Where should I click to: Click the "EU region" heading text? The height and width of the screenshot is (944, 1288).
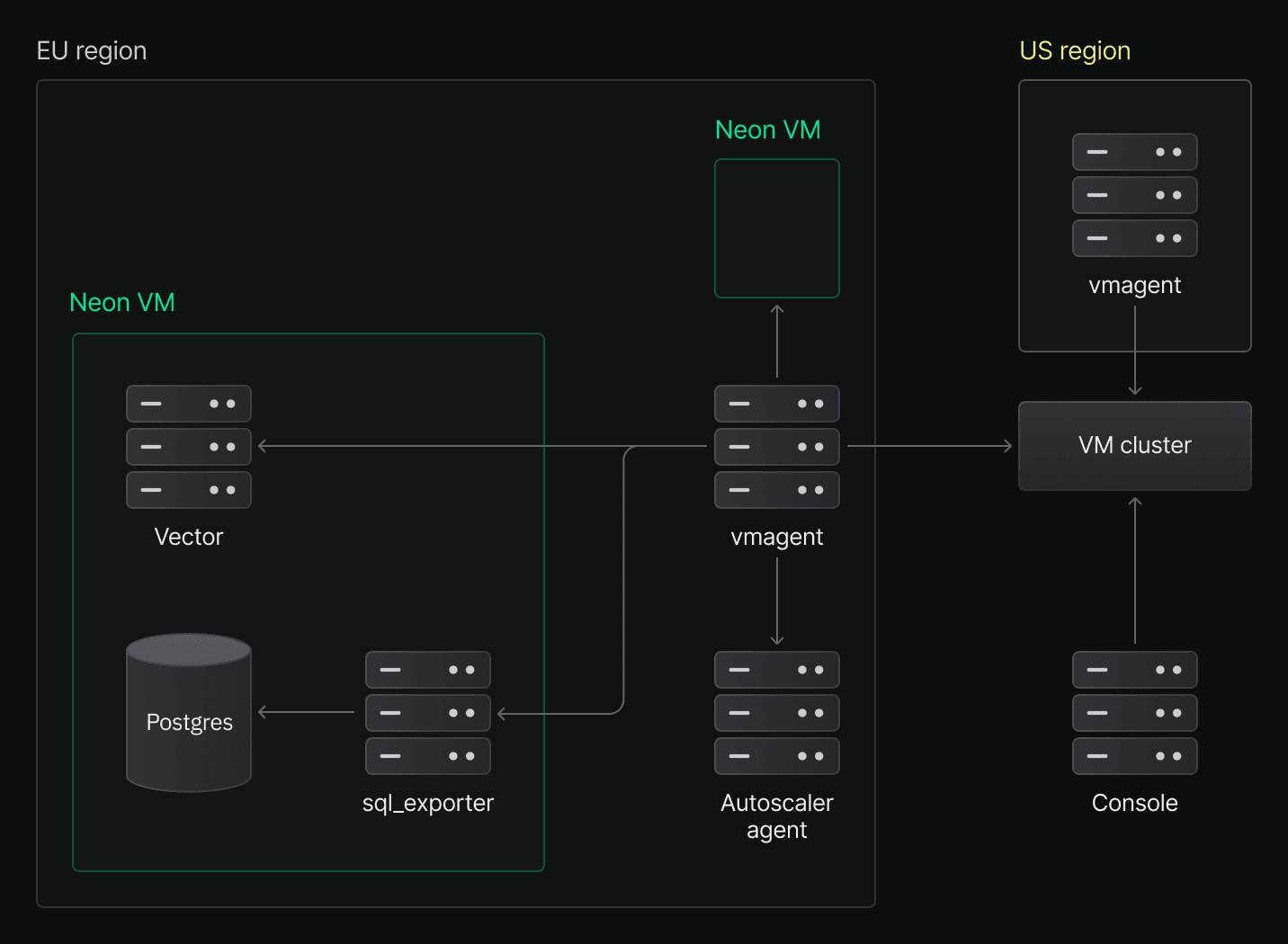click(92, 51)
